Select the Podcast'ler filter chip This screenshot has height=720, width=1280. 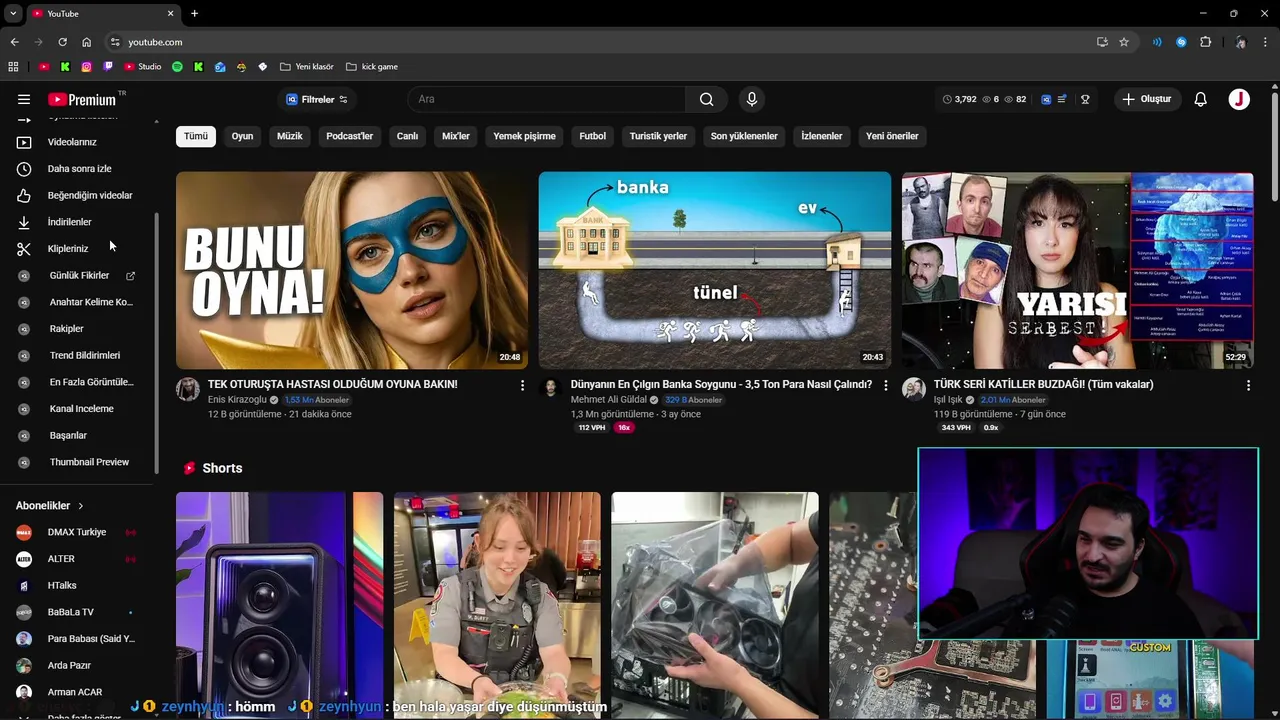350,136
